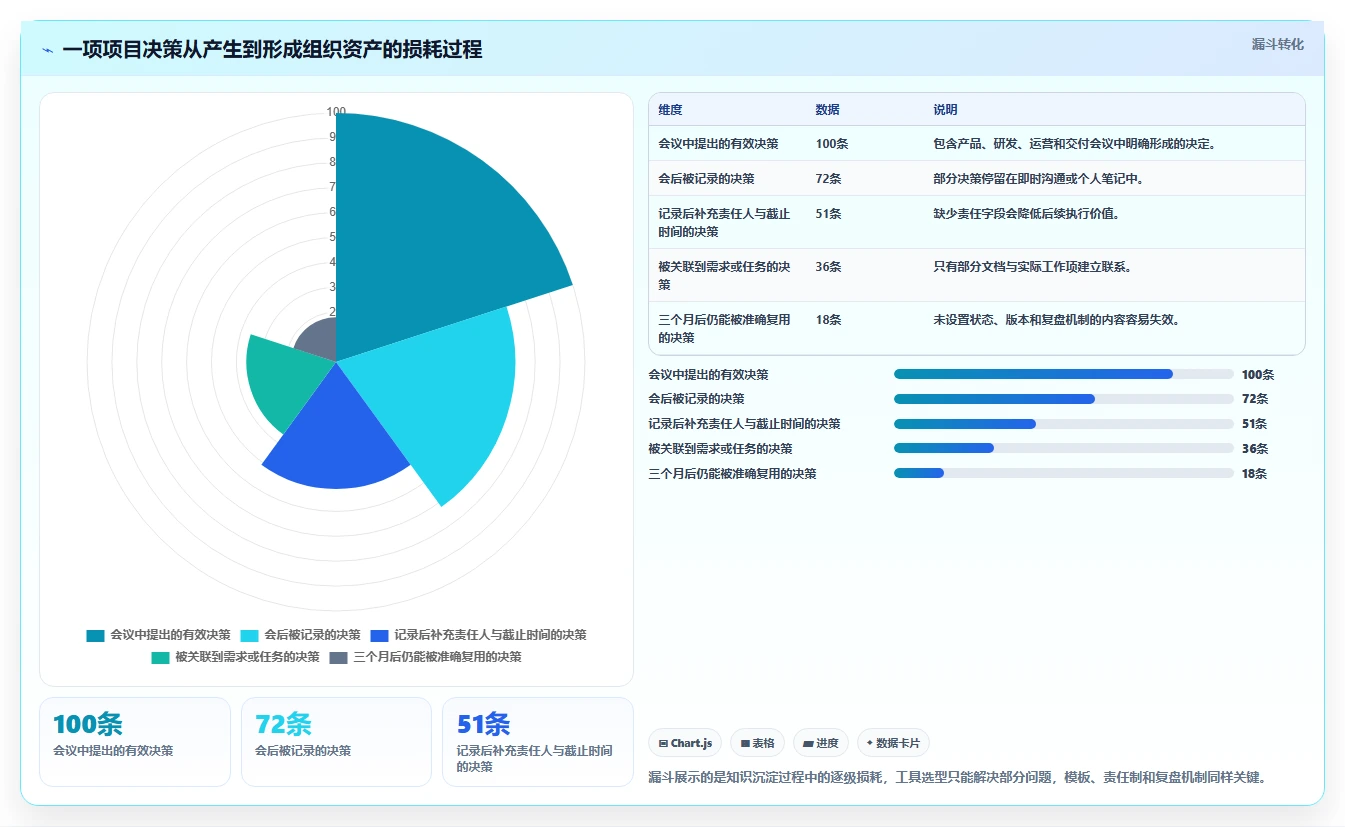Click the table cell 36条

pyautogui.click(x=828, y=267)
